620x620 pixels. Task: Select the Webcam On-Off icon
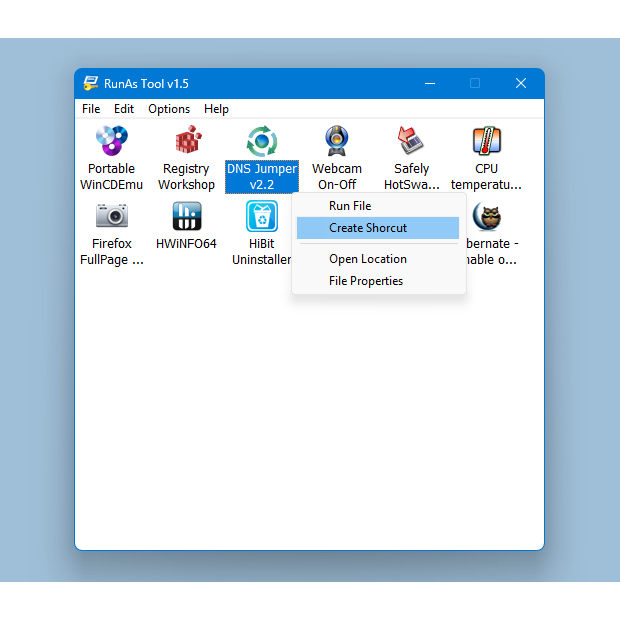336,140
